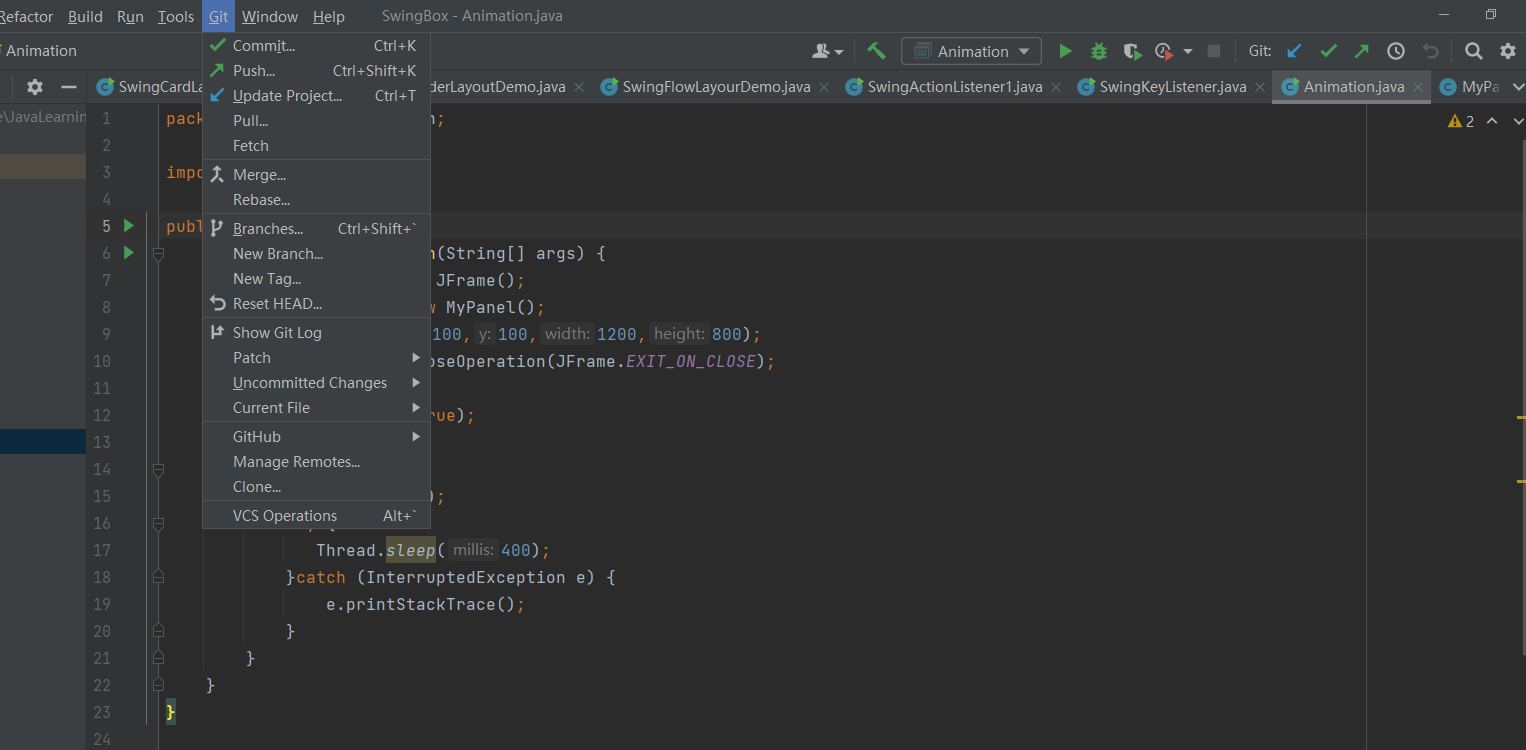Click the run gutter arrow on line 5
The height and width of the screenshot is (750, 1526).
pos(128,226)
